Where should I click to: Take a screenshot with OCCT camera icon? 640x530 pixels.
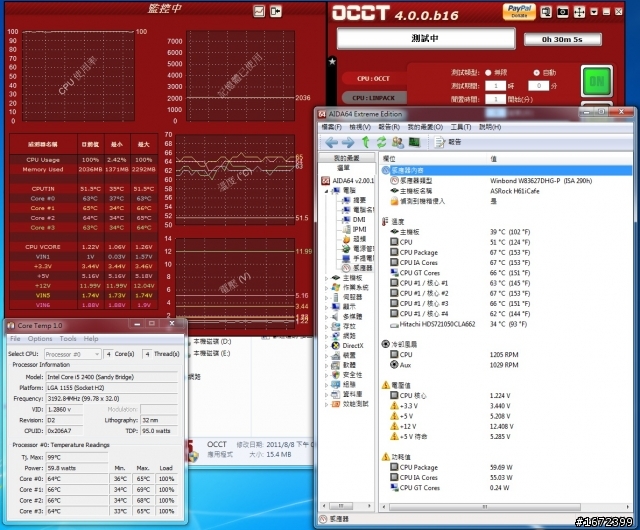[x=563, y=12]
